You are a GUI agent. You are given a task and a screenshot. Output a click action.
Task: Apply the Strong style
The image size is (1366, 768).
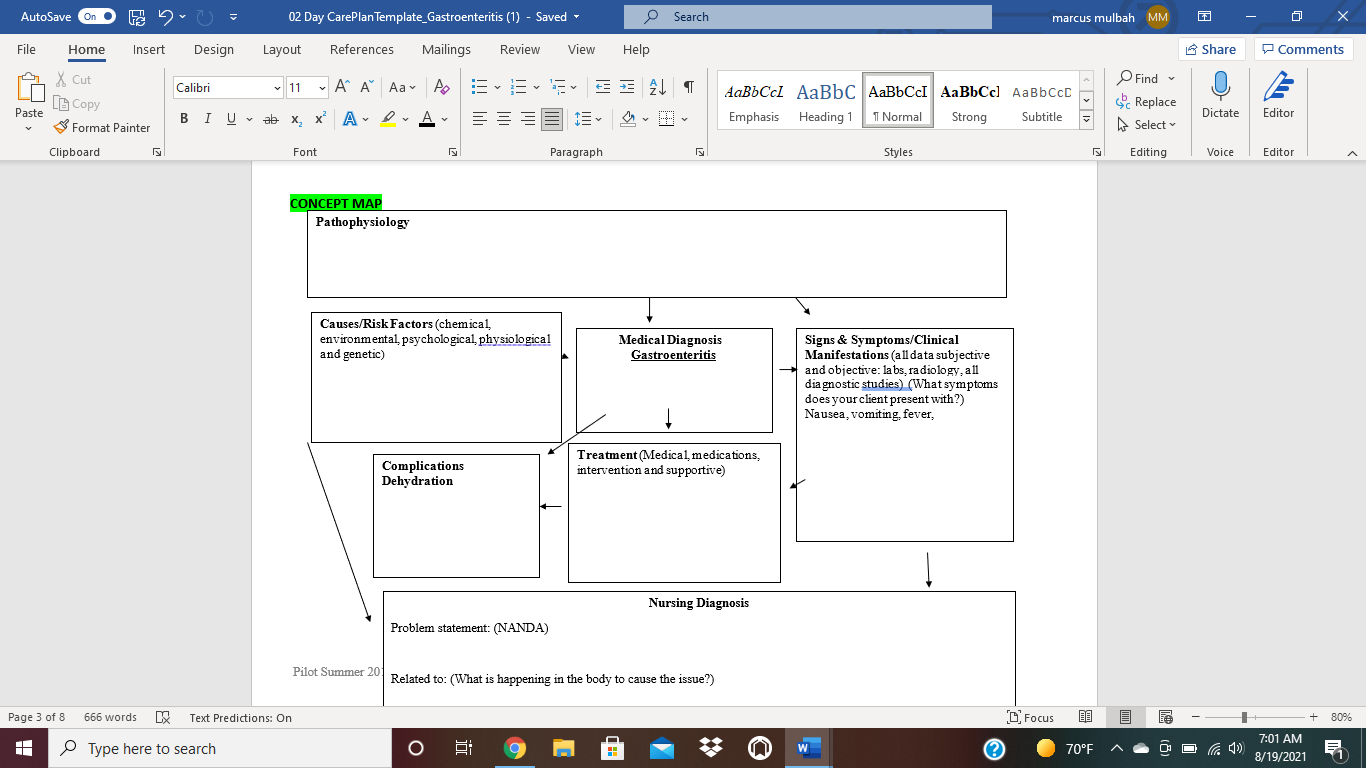(970, 100)
